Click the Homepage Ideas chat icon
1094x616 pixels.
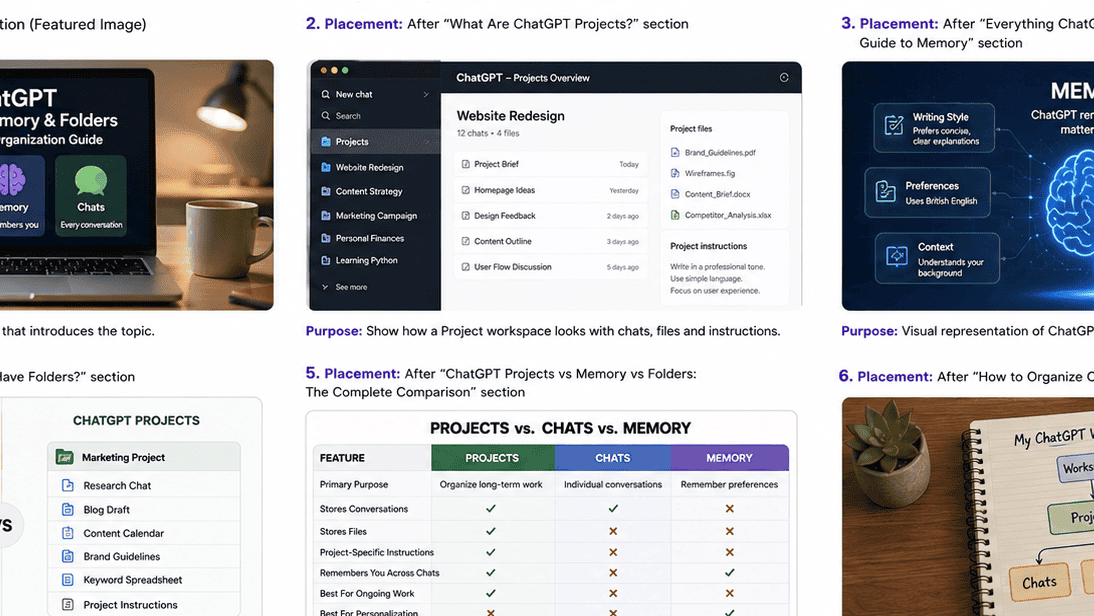465,190
